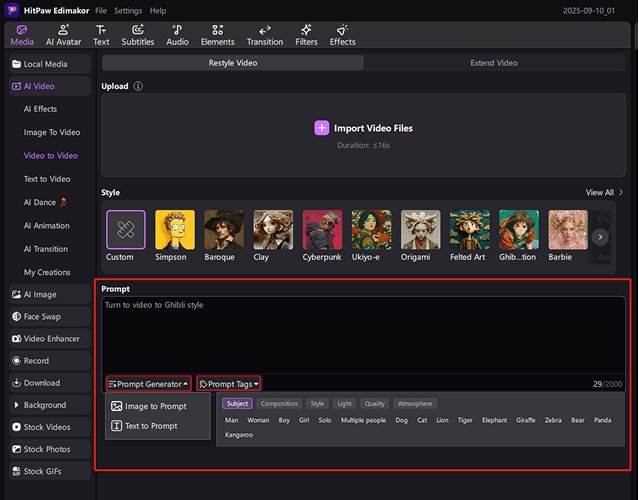The image size is (639, 500).
Task: Select the Custom style thumbnail
Action: tap(126, 229)
